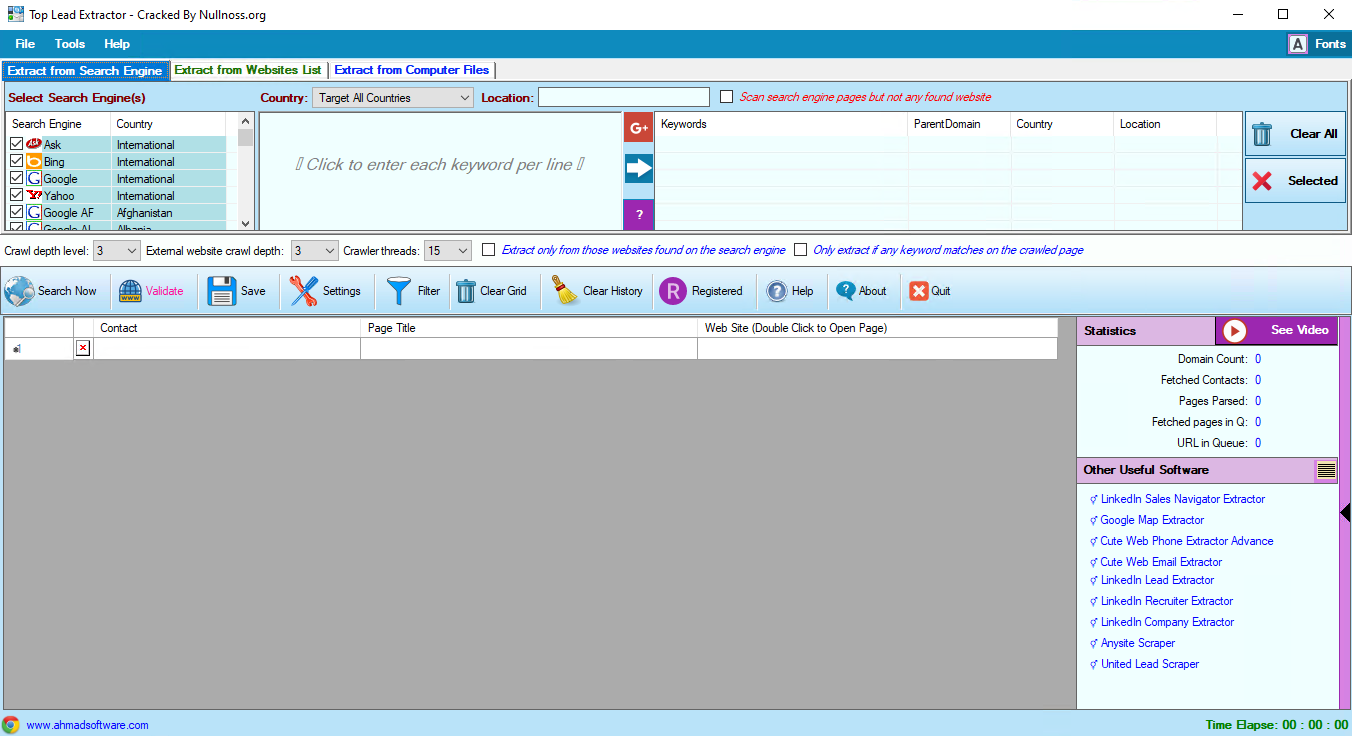Open the Country dropdown Target All Countries

(x=393, y=98)
